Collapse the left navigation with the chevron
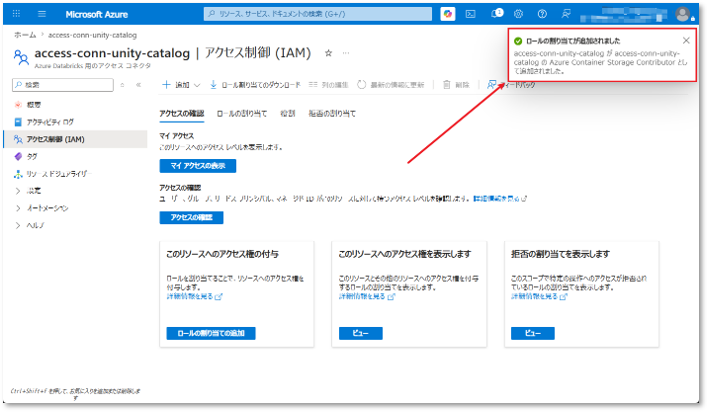 [x=139, y=85]
